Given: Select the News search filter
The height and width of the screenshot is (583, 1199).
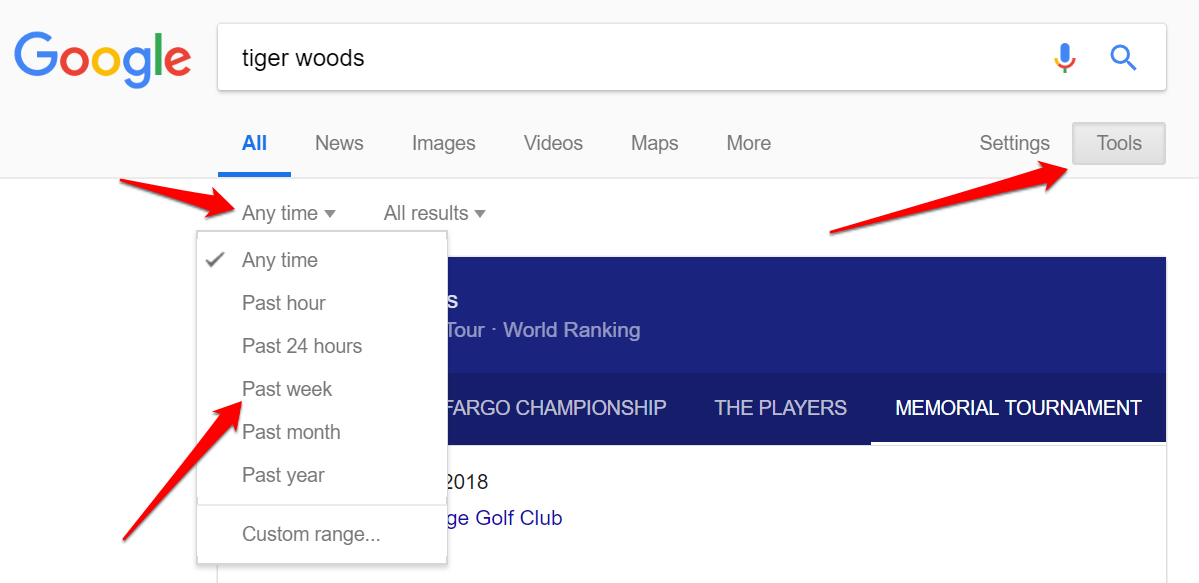Looking at the screenshot, I should pos(338,143).
